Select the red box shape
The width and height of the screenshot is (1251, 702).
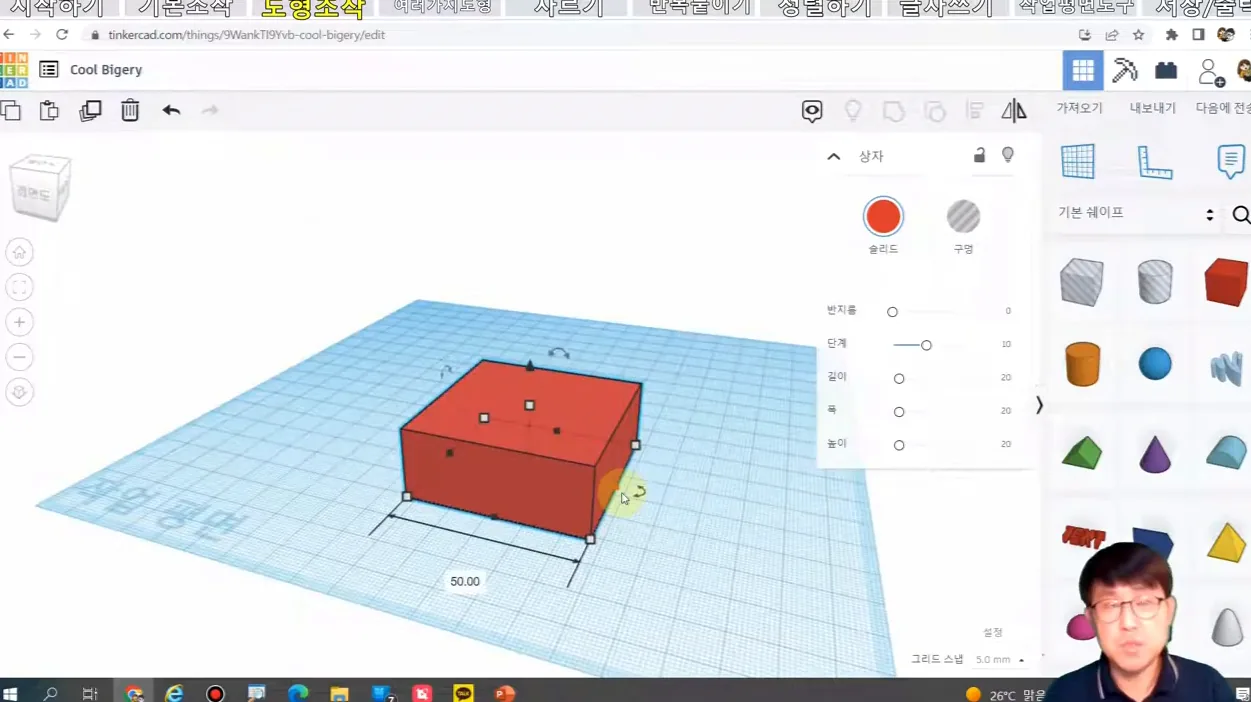point(1226,281)
